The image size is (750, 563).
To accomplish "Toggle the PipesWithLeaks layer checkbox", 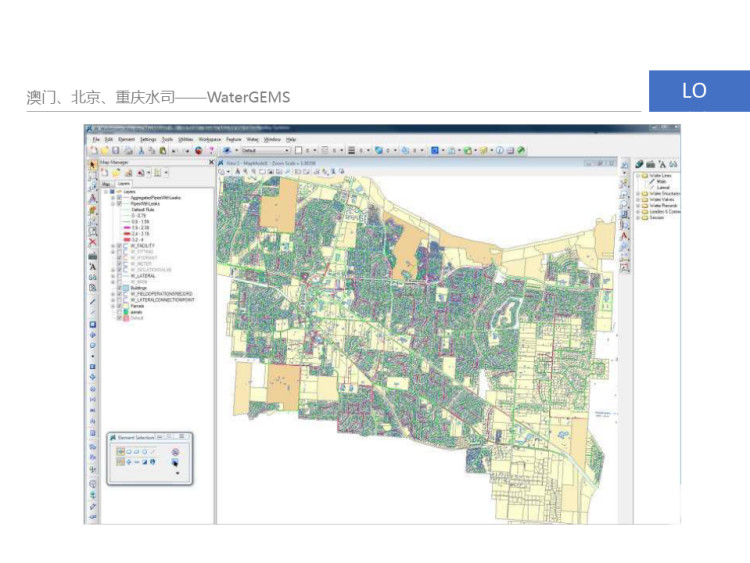I will coord(120,204).
